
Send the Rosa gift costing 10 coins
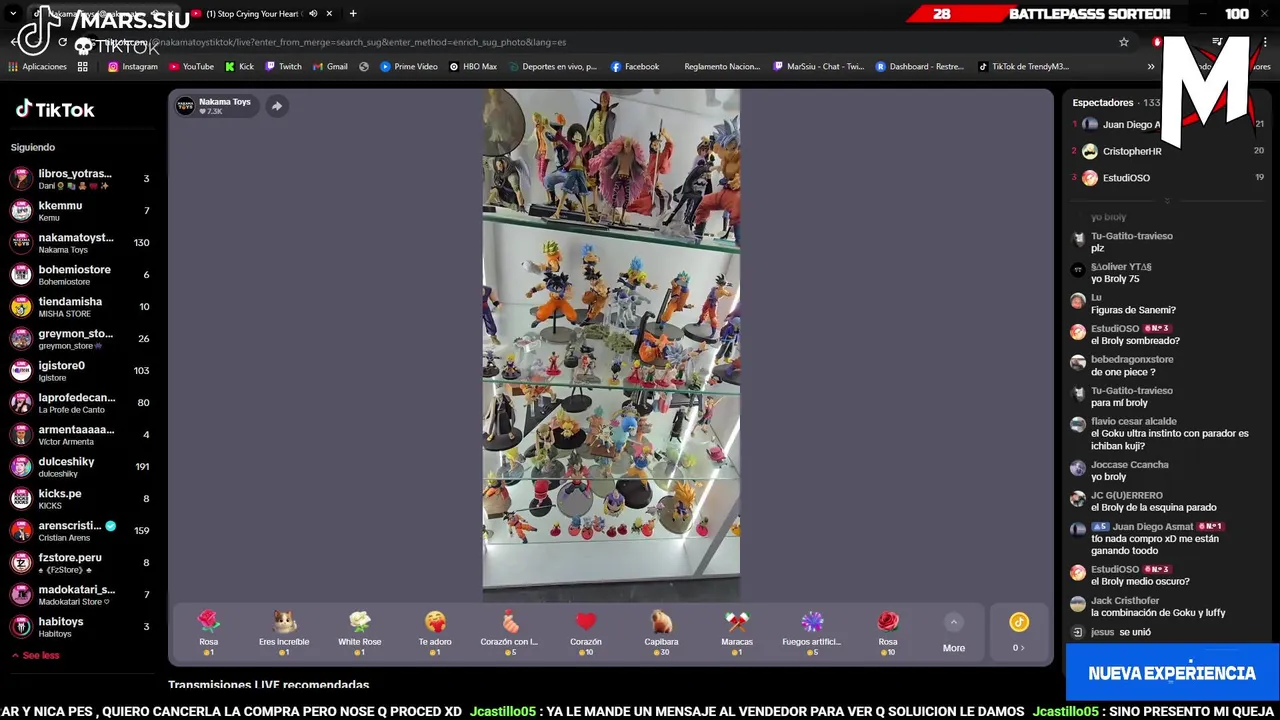888,633
